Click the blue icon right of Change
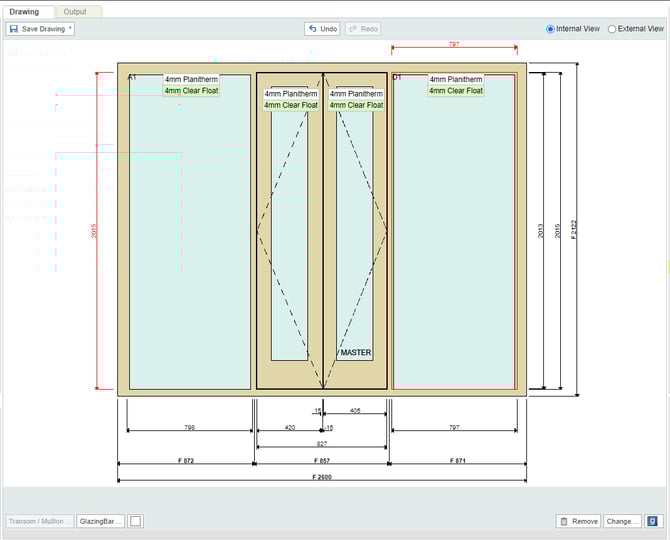Image resolution: width=670 pixels, height=540 pixels. coord(653,521)
